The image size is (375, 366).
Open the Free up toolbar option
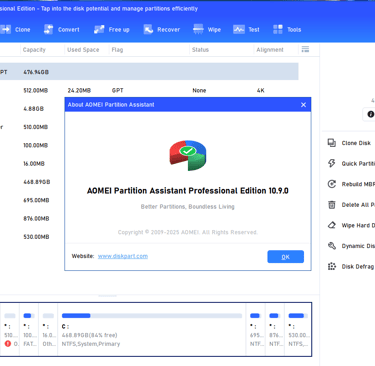tap(112, 30)
